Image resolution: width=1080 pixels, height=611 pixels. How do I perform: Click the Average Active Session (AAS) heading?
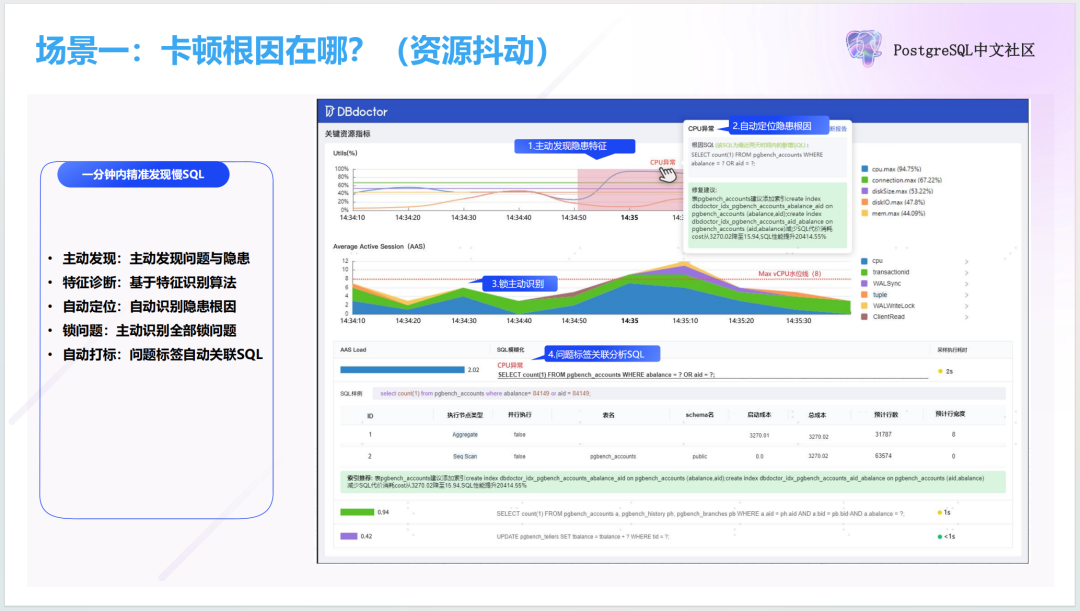(379, 246)
